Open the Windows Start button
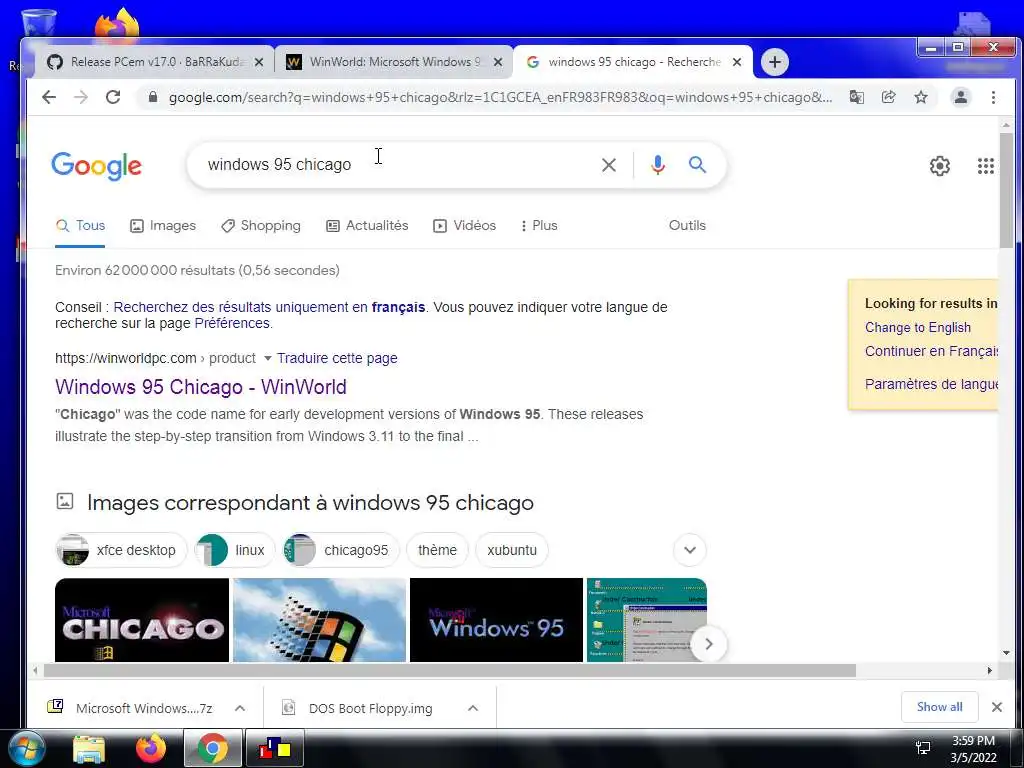Image resolution: width=1024 pixels, height=768 pixels. click(25, 748)
